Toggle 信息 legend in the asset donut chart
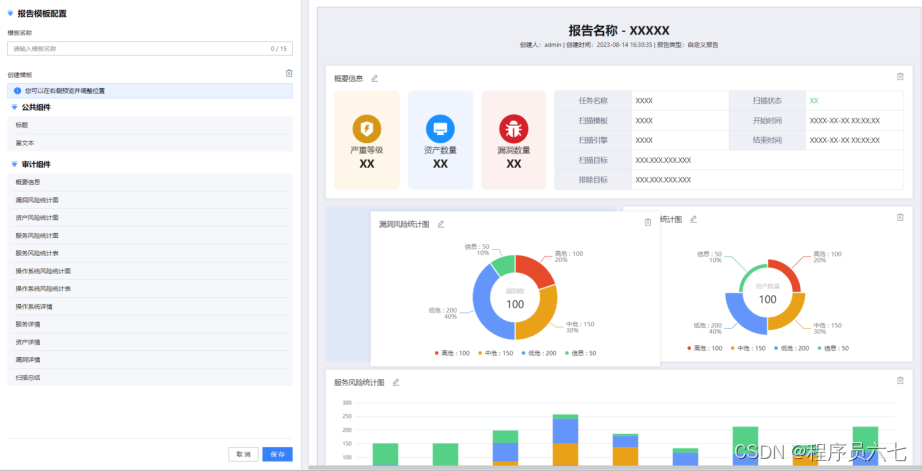This screenshot has width=922, height=471. tap(833, 348)
